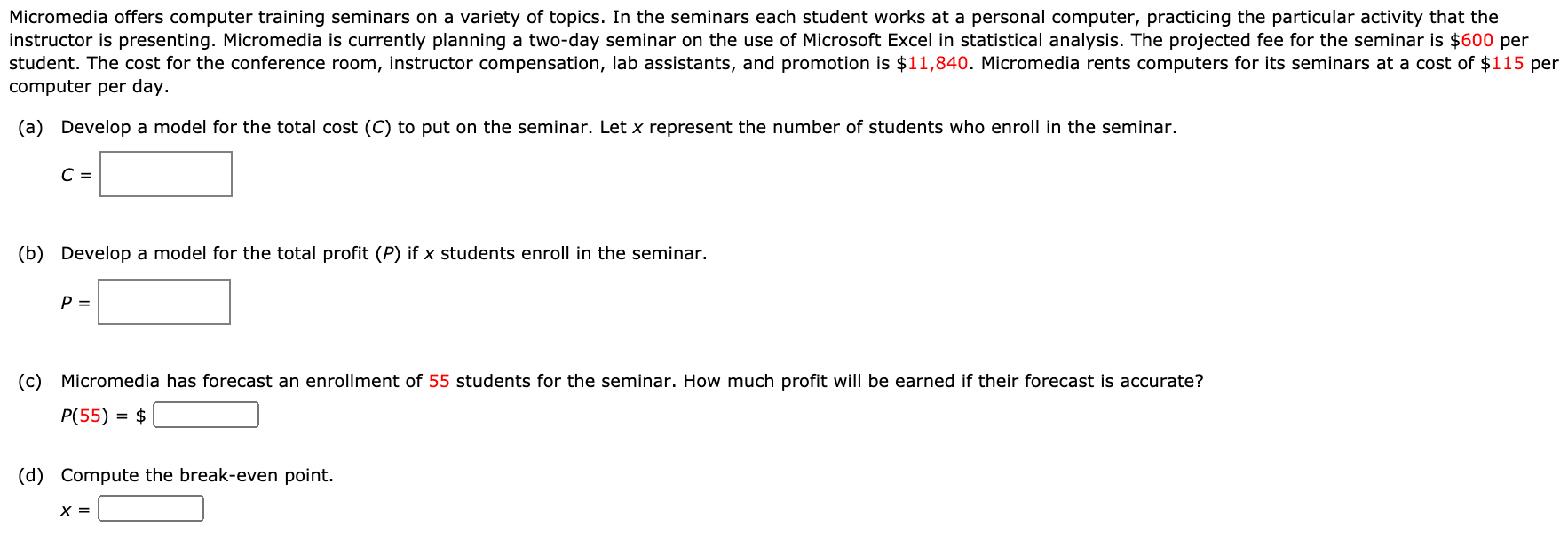
Task: Click the break-even point x input box
Action: coord(151,508)
